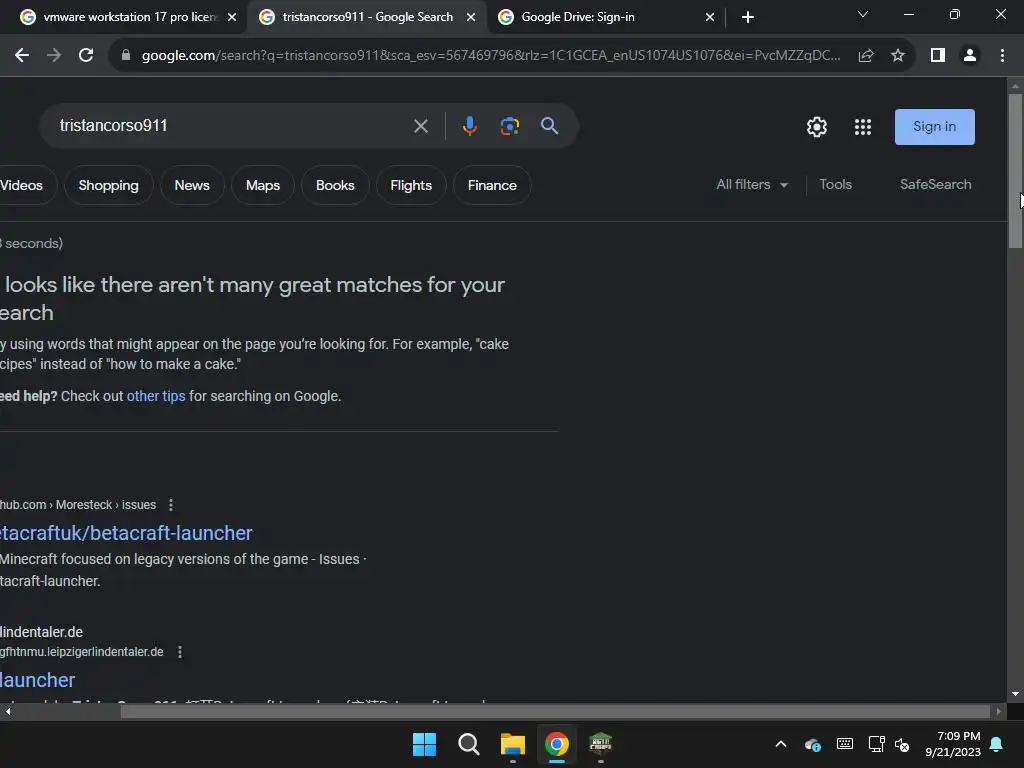Go back to the previous page
Screen dimensions: 1024x768
[22, 56]
